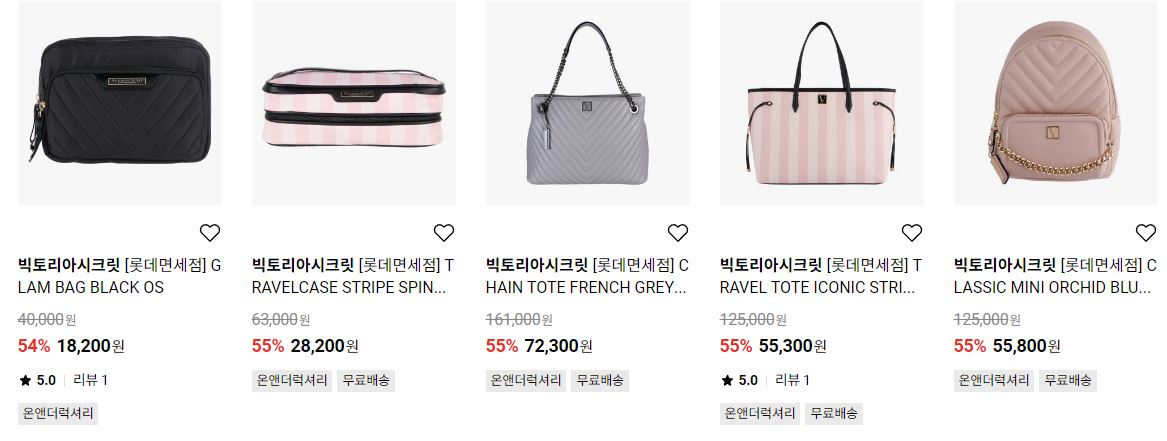Screen dimensions: 1167x441
Task: Select the 55,800원 price of Classic Mini
Action: [1026, 346]
